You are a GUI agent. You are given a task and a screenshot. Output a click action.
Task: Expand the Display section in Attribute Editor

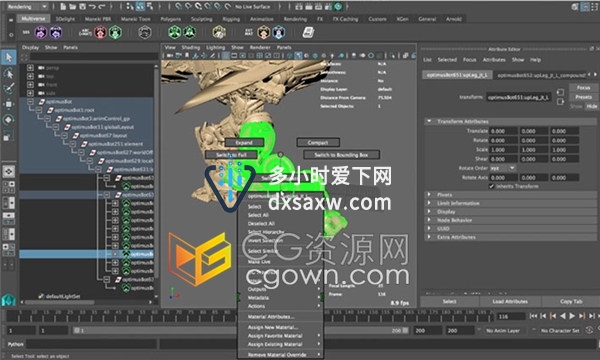coord(429,212)
